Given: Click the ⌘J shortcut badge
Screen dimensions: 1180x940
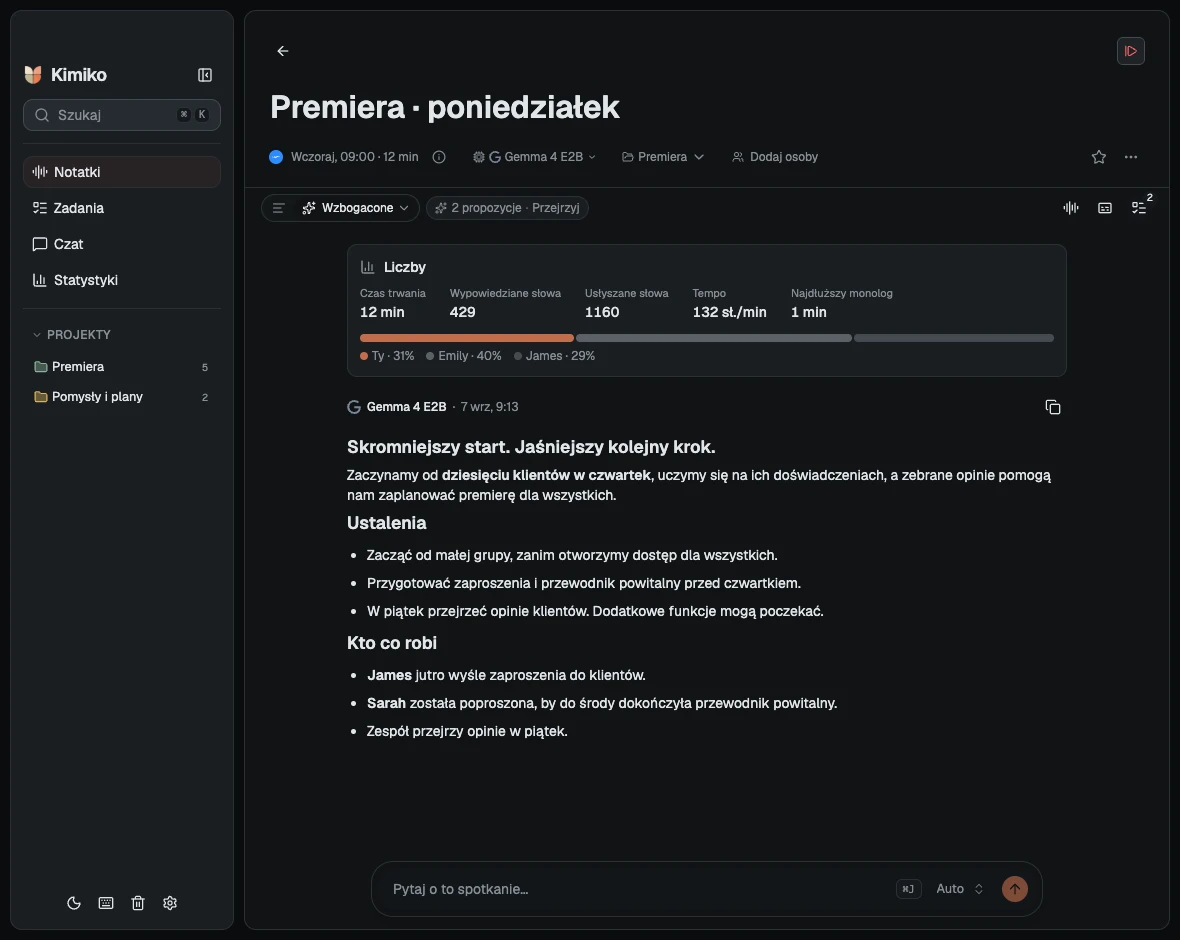Looking at the screenshot, I should (x=908, y=890).
